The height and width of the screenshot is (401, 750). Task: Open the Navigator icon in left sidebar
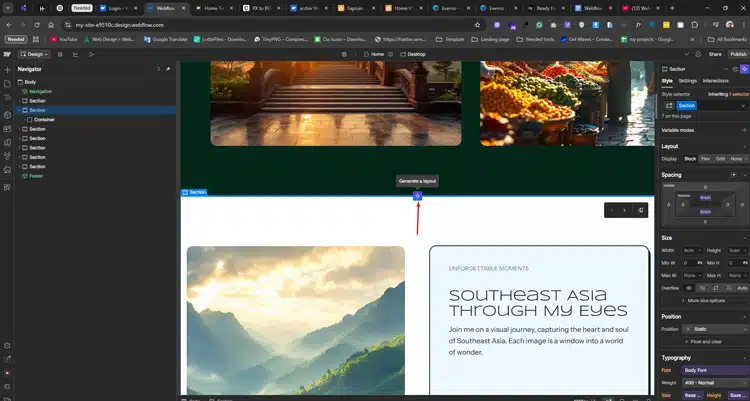[x=7, y=98]
